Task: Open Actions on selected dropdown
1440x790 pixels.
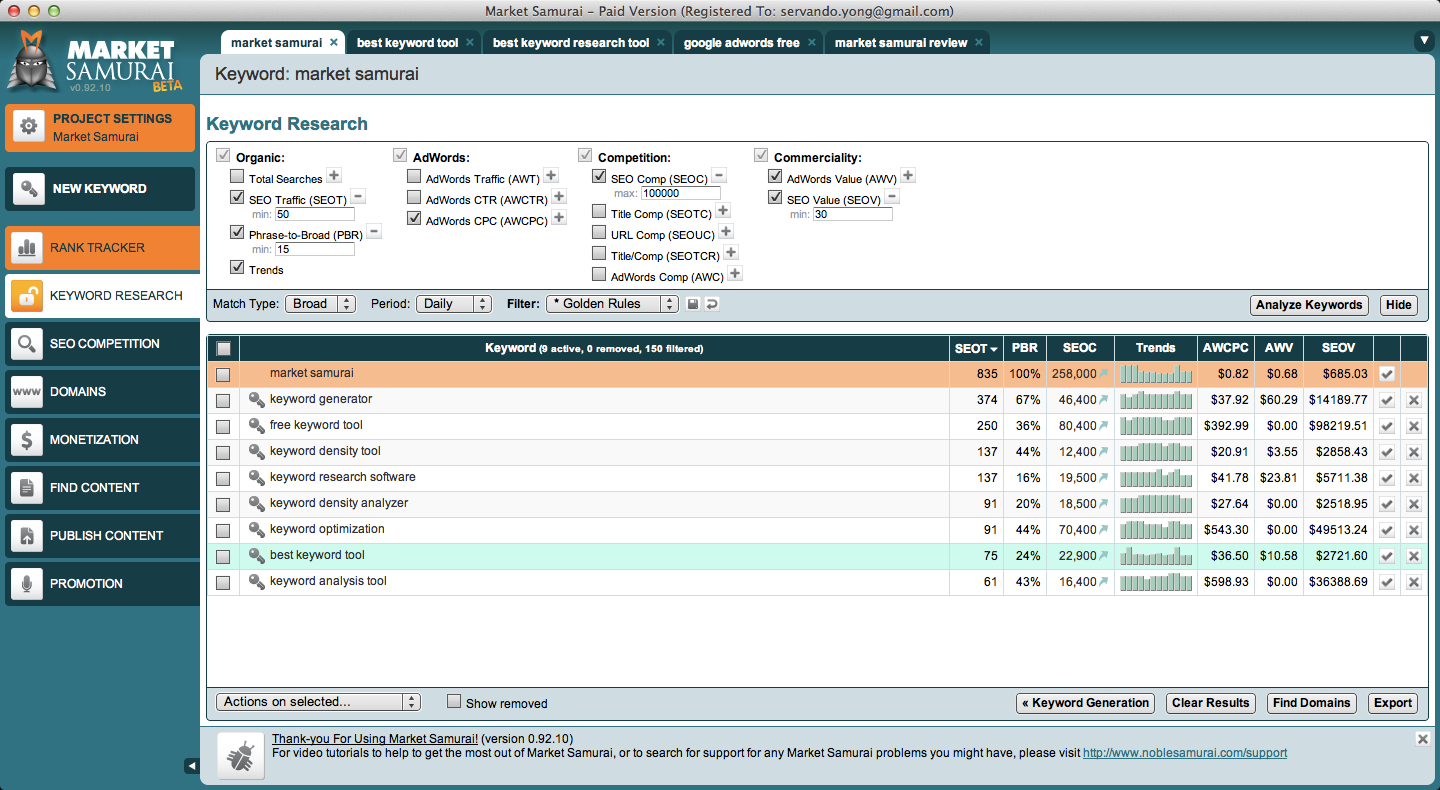Action: pyautogui.click(x=318, y=702)
